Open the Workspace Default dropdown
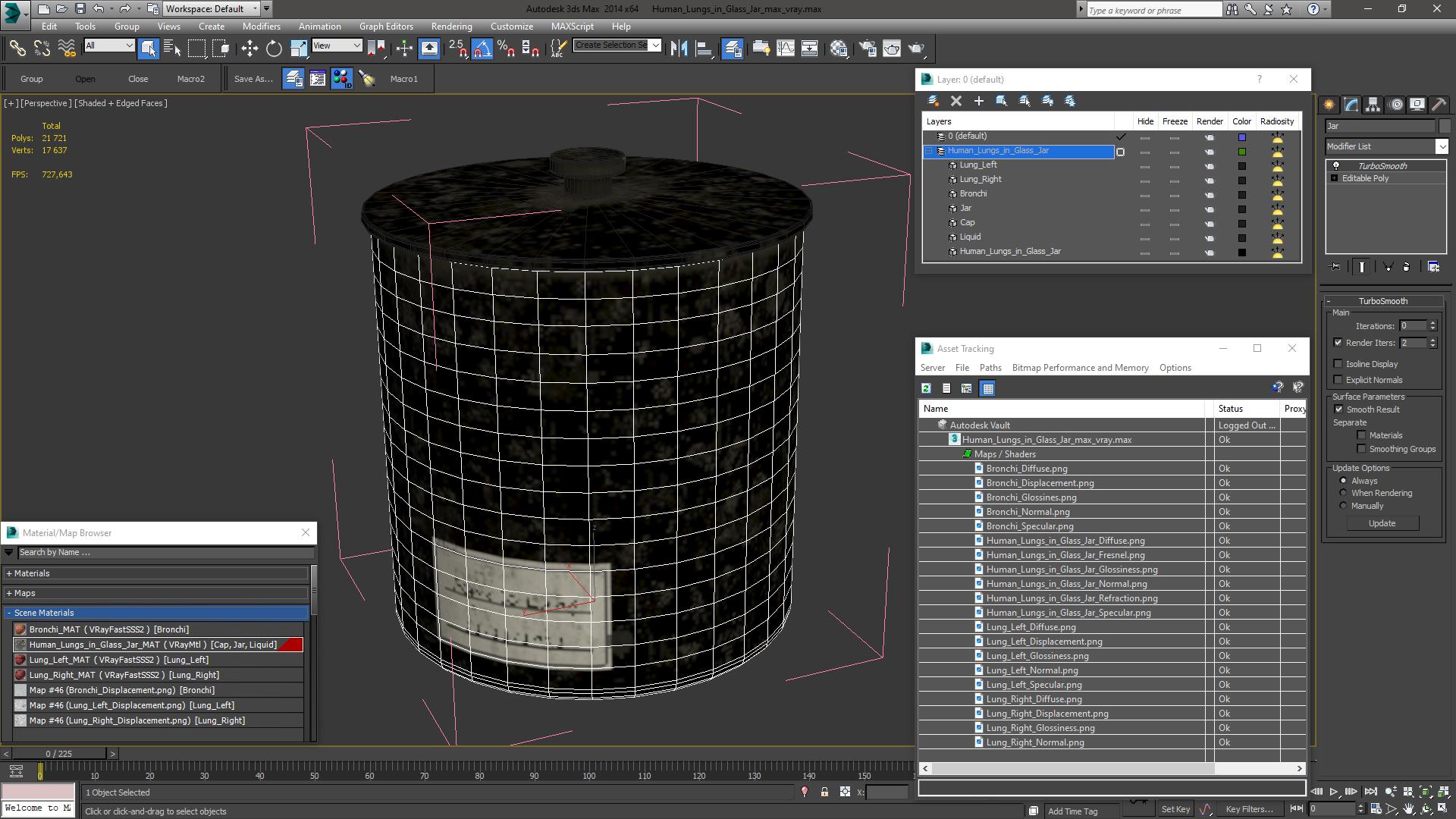Image resolution: width=1456 pixels, height=819 pixels. coord(211,9)
